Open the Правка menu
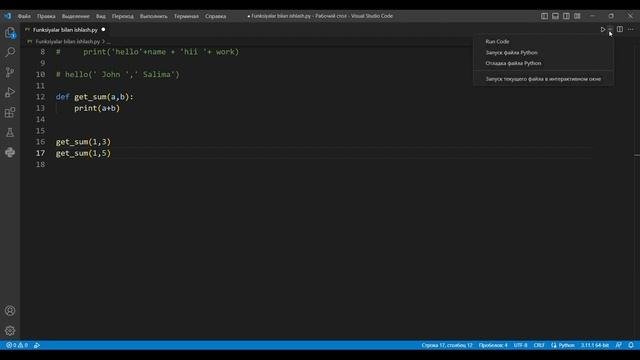 46,16
